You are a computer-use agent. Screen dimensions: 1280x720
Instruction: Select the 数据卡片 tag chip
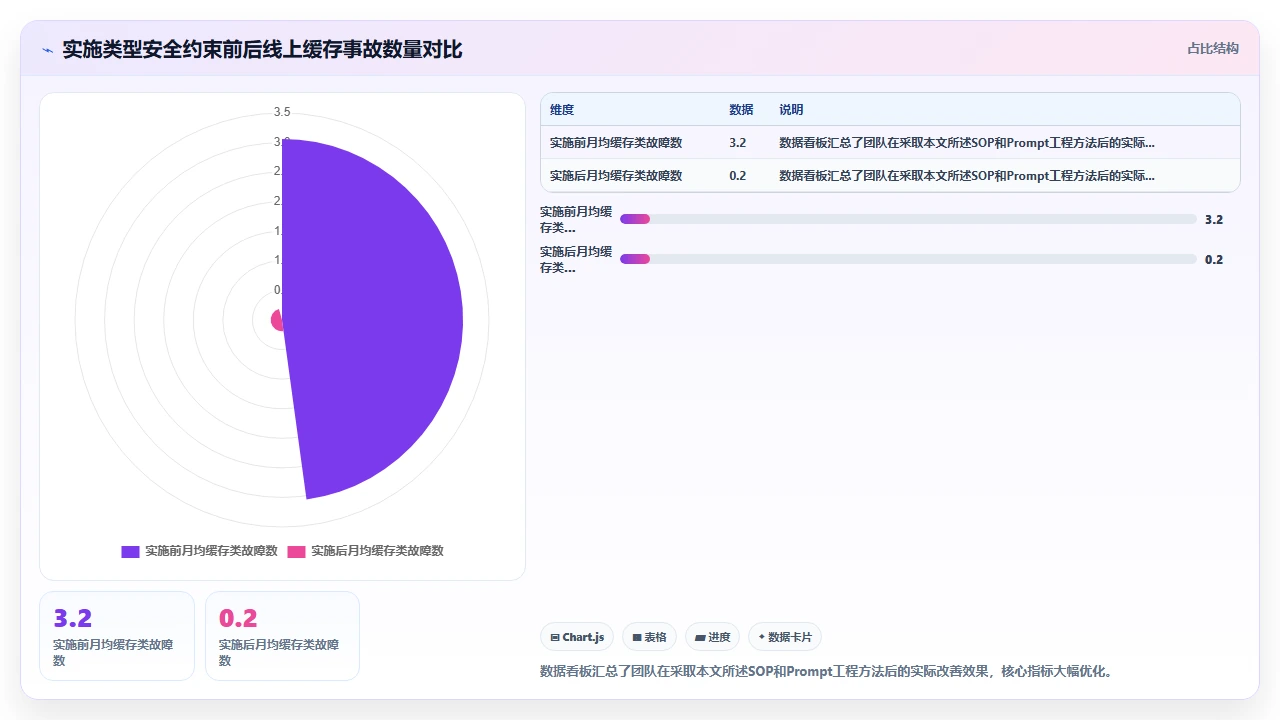pos(785,637)
